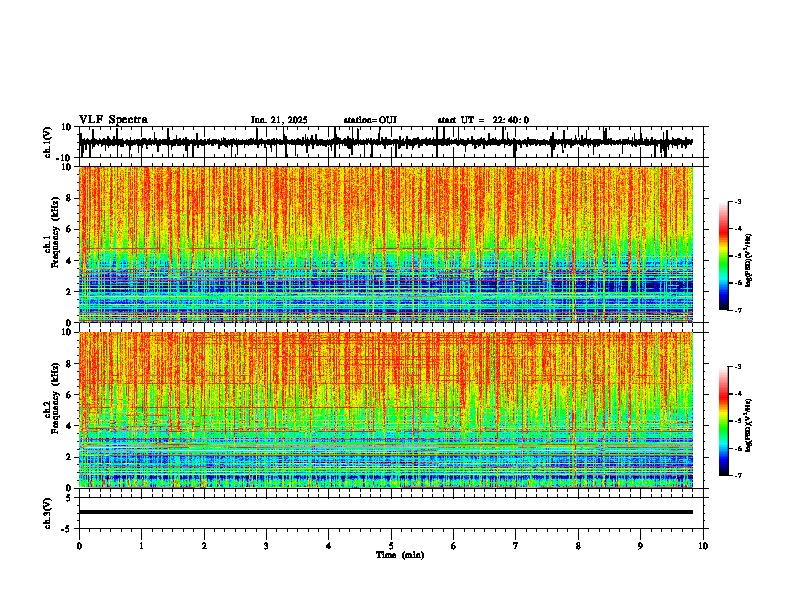Select the ch.3 flat black voltage trace

(x=386, y=512)
